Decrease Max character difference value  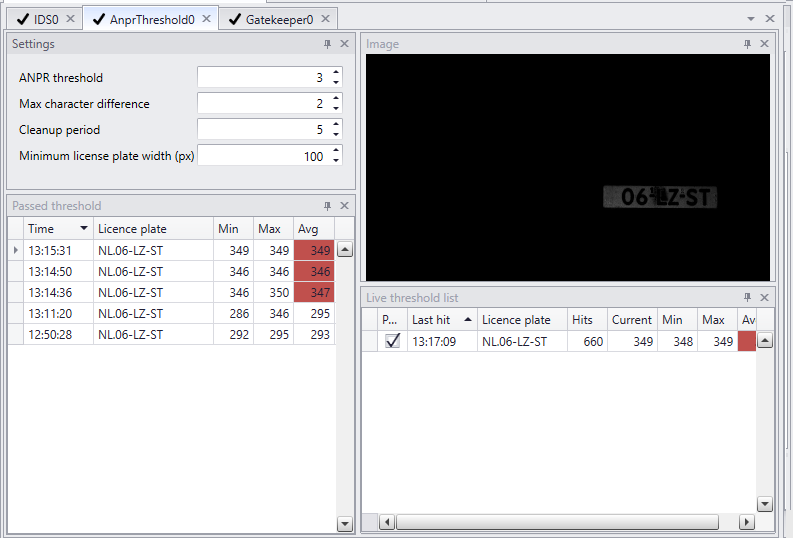tap(336, 109)
